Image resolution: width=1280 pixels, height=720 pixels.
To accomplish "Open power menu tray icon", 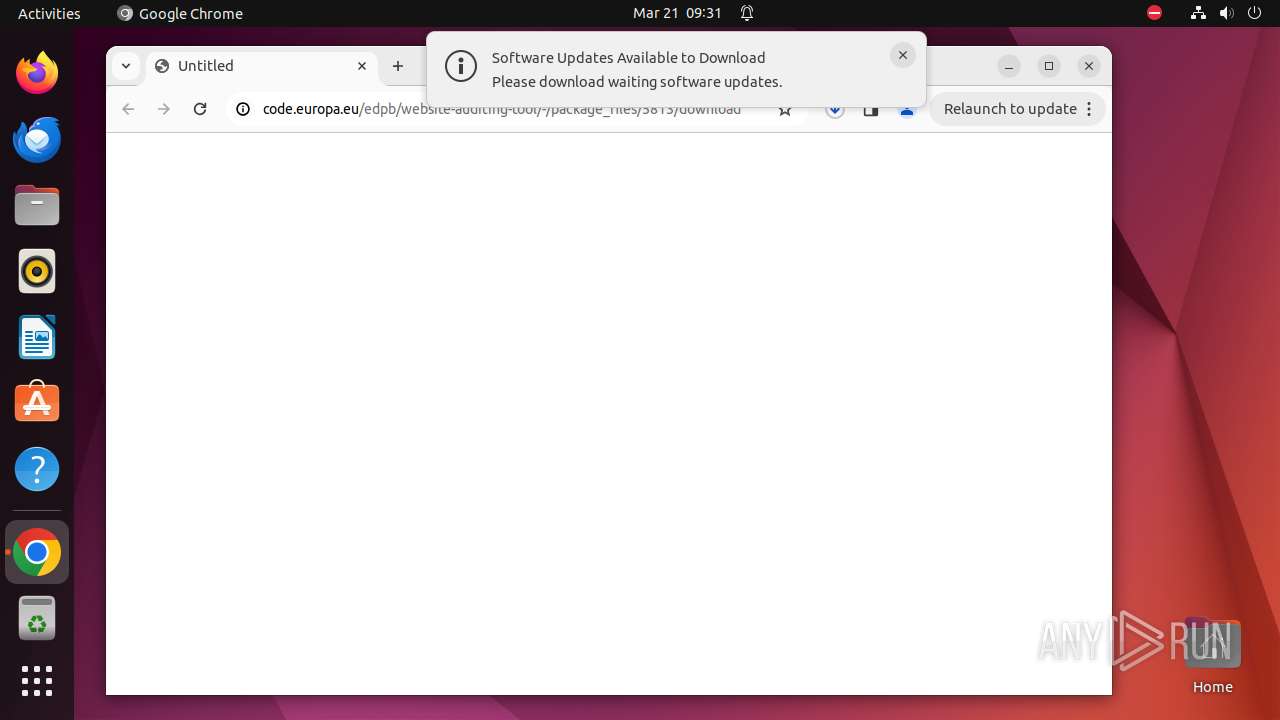I will pyautogui.click(x=1254, y=13).
